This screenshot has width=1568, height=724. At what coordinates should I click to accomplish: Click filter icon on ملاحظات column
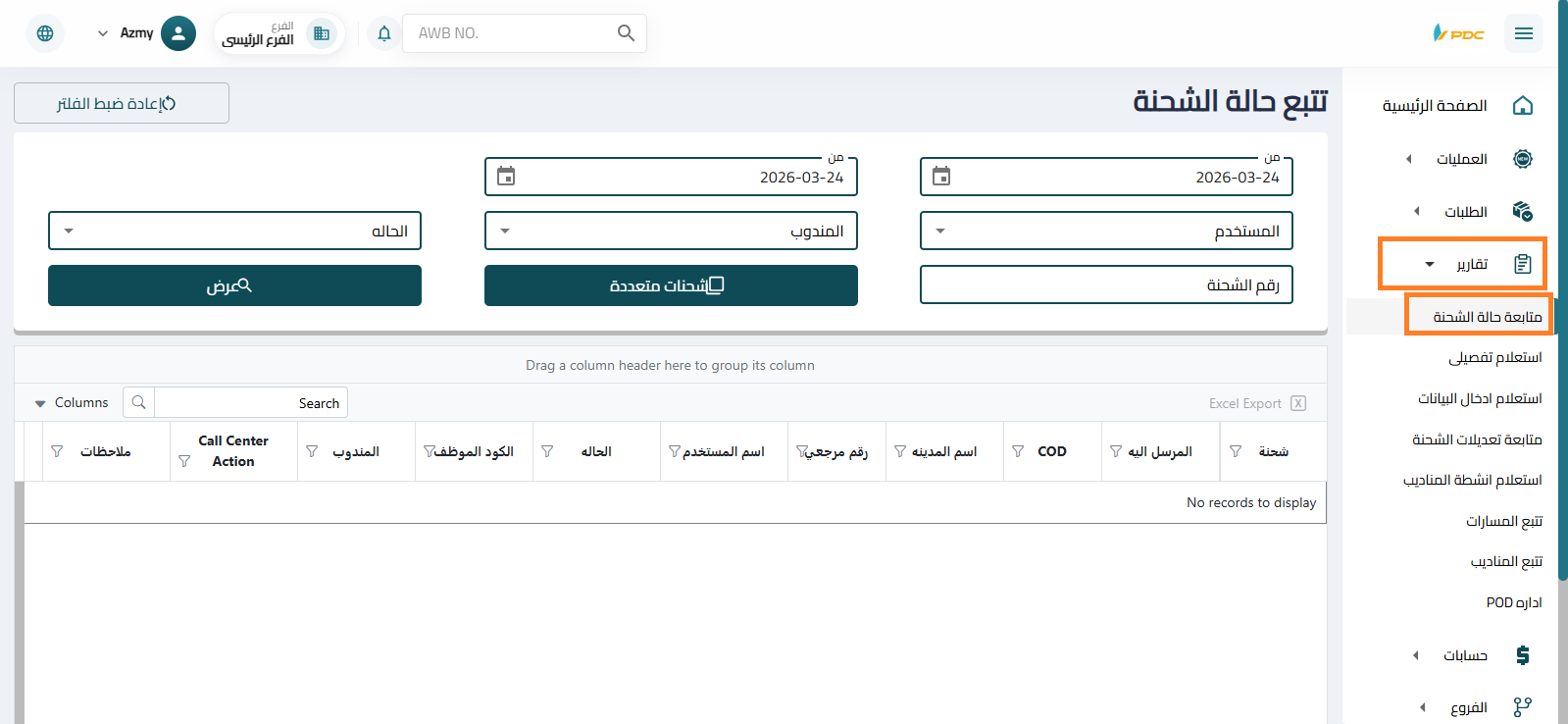point(57,451)
